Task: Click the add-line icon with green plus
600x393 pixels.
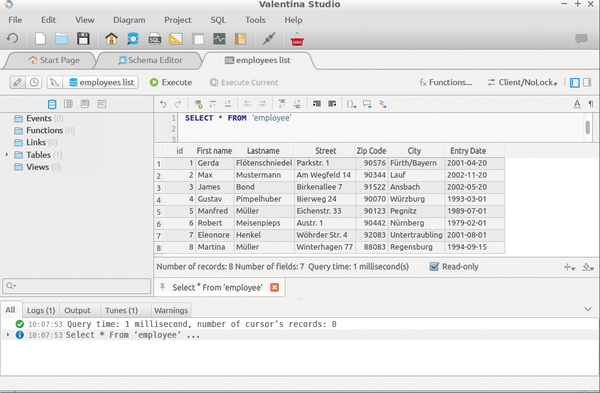Action: (x=198, y=104)
